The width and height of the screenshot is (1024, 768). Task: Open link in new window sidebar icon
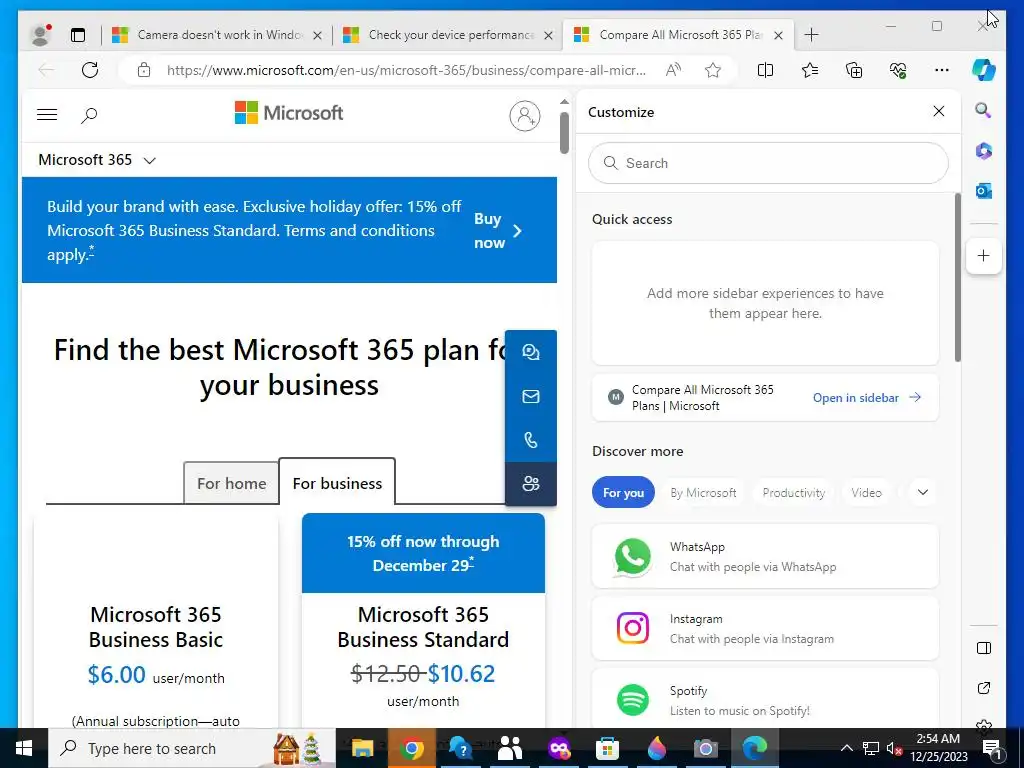pos(984,688)
